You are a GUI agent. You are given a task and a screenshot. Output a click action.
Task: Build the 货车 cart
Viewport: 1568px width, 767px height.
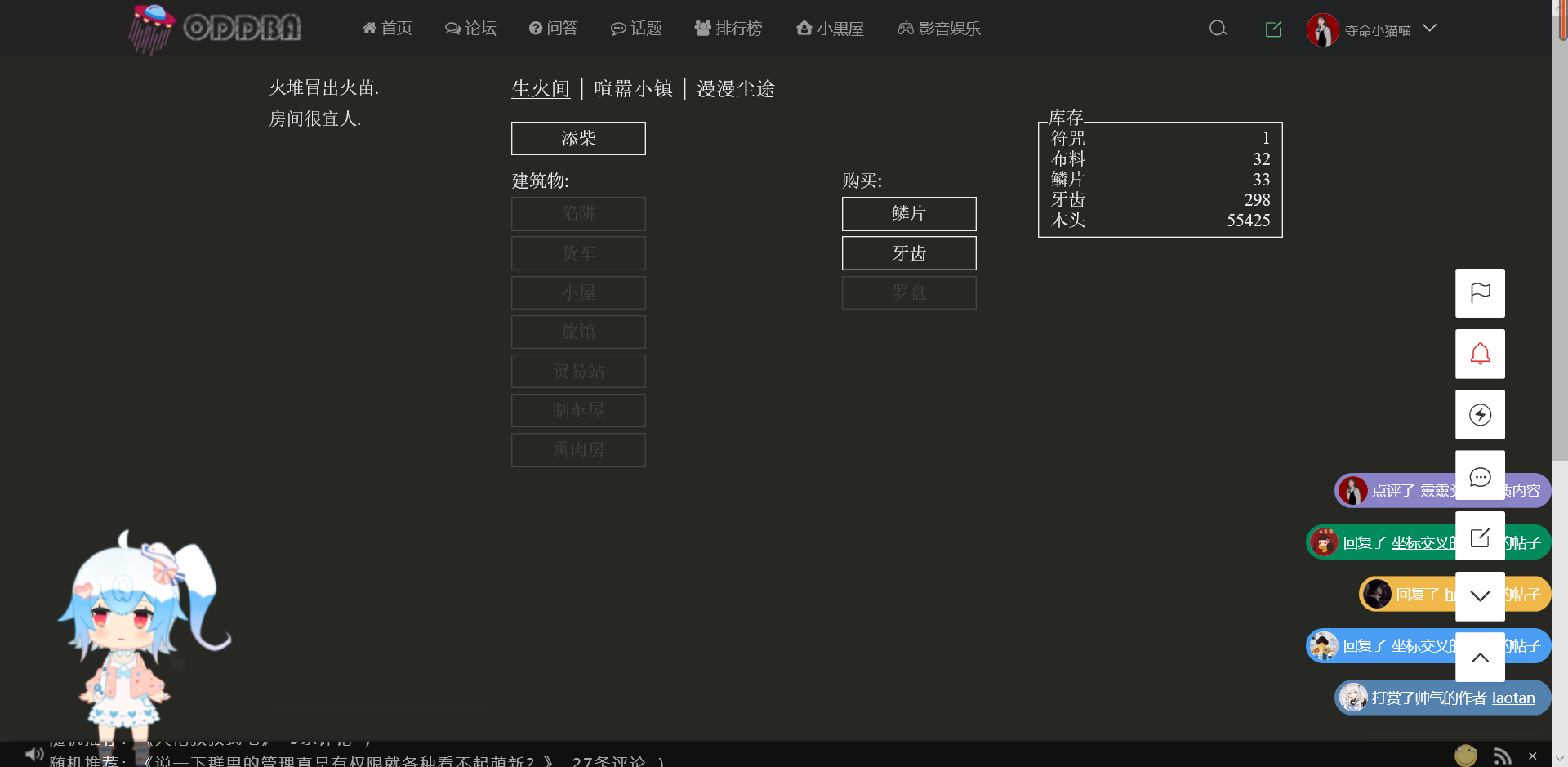[578, 253]
